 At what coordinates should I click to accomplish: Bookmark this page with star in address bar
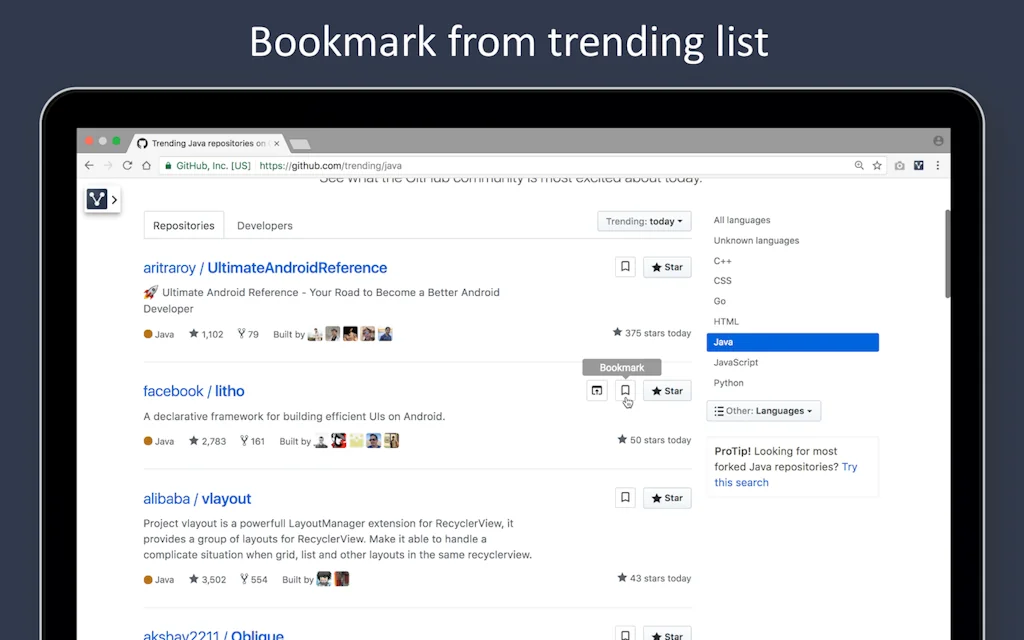pos(877,165)
